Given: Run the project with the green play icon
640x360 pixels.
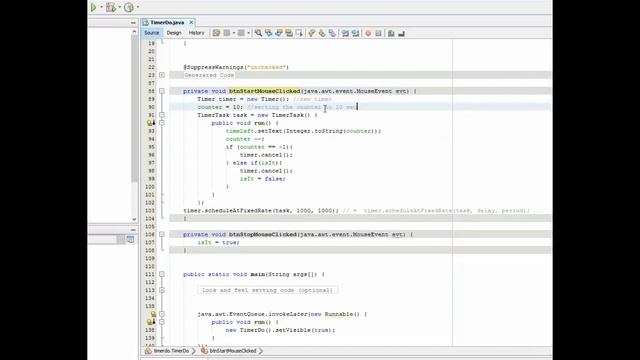Looking at the screenshot, I should (93, 7).
